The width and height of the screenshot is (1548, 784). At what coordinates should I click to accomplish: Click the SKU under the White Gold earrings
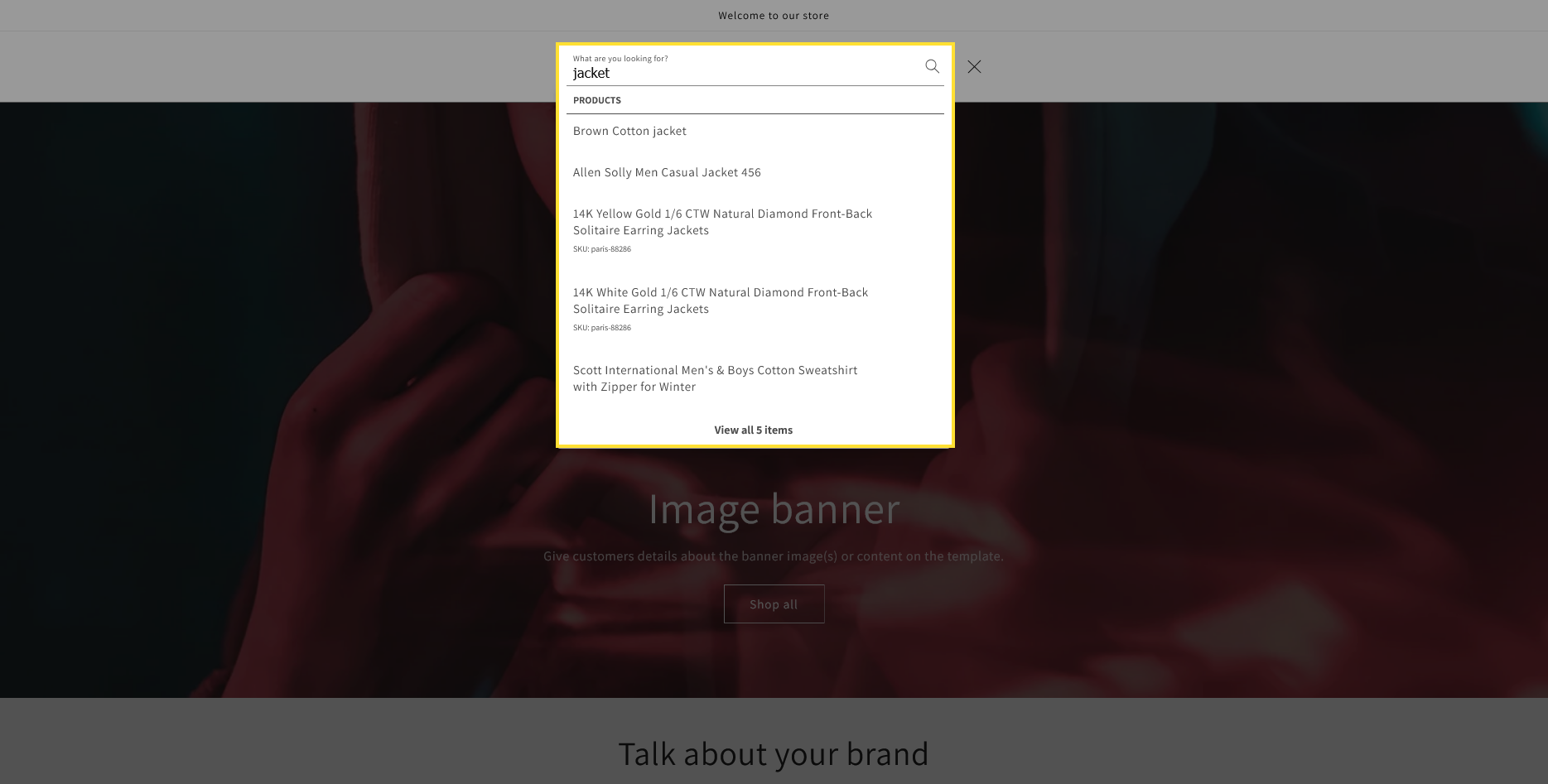[x=602, y=328]
